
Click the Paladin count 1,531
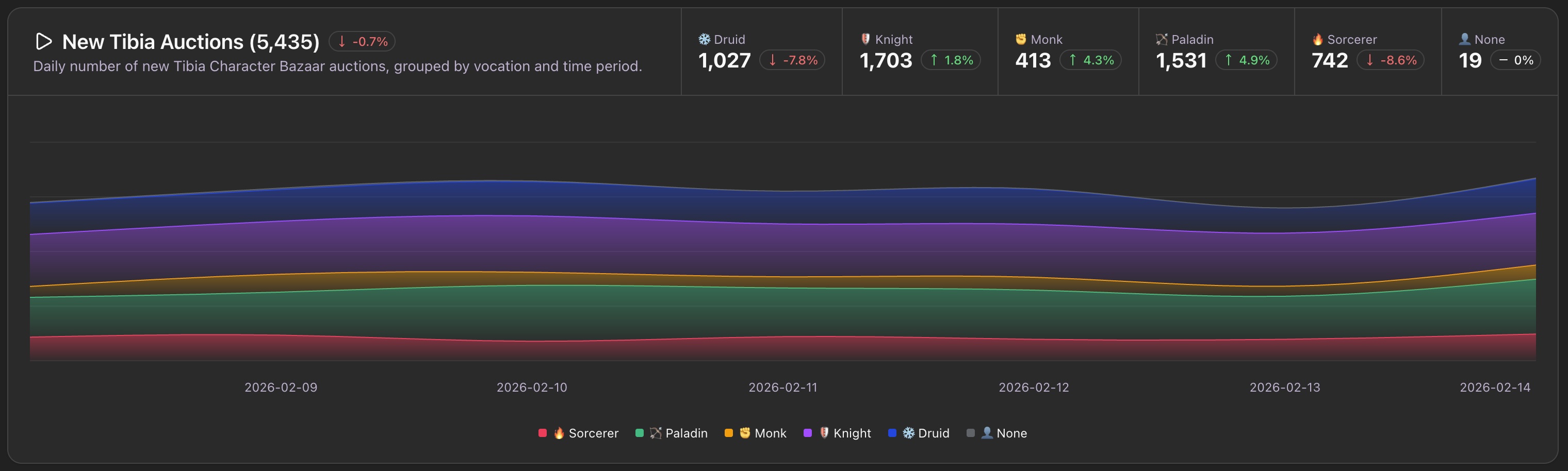(1181, 60)
